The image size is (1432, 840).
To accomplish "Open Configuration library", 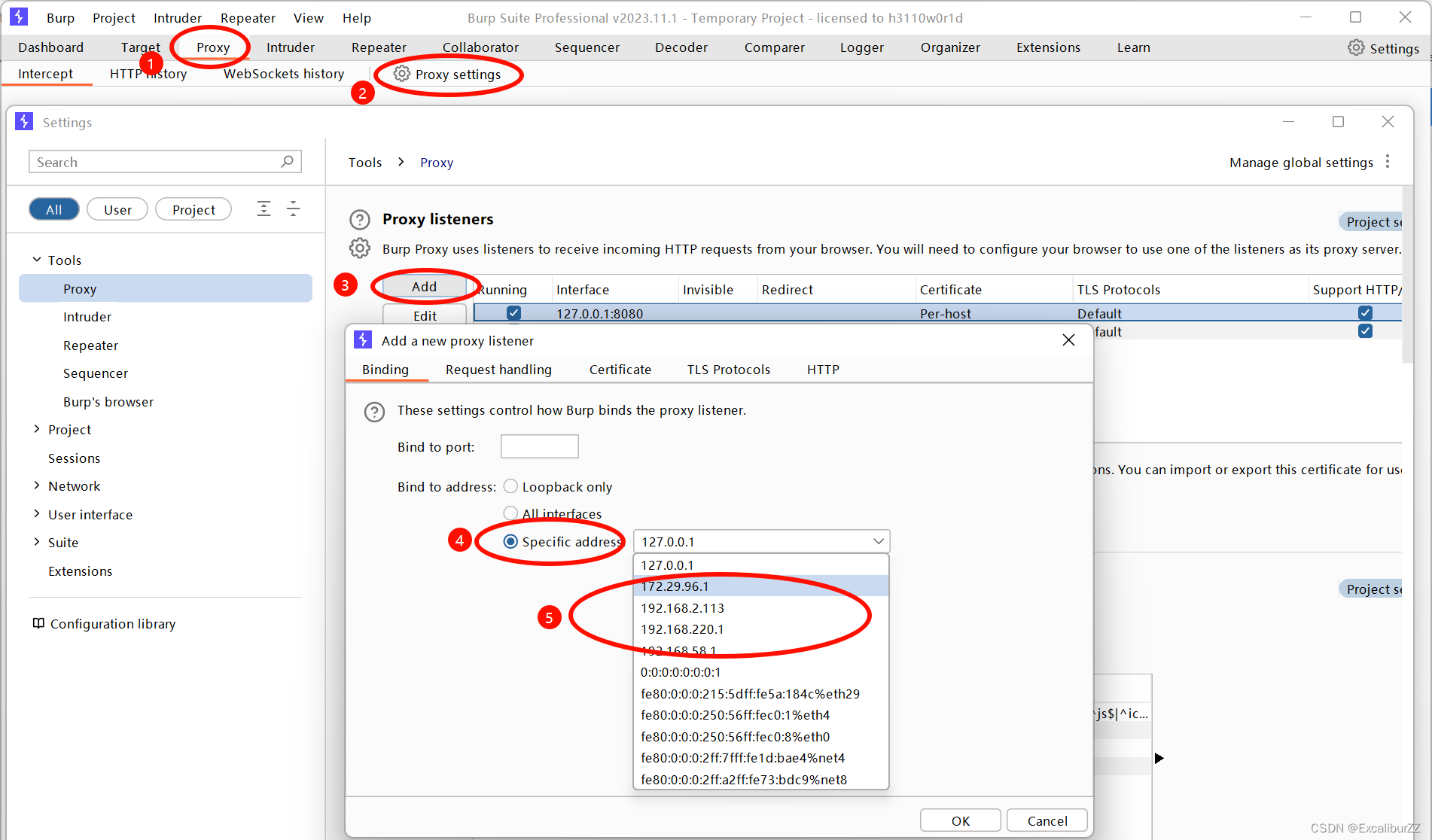I will (x=113, y=624).
